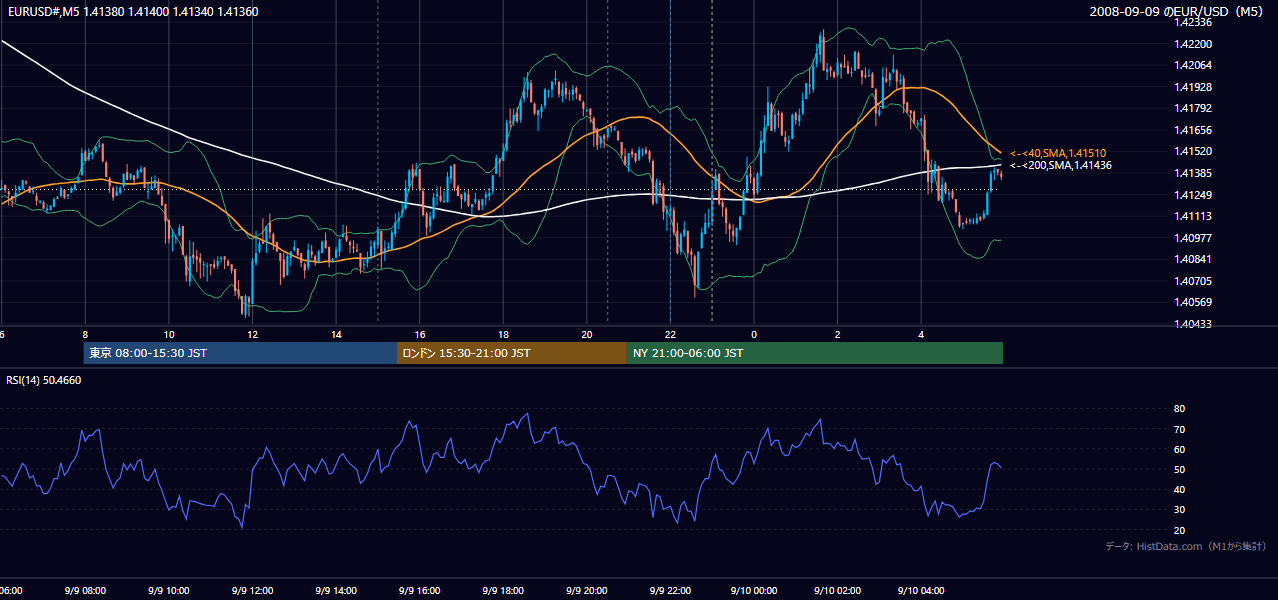The height and width of the screenshot is (600, 1278).
Task: Click the bottom time label 9/10 04:00
Action: (x=921, y=591)
